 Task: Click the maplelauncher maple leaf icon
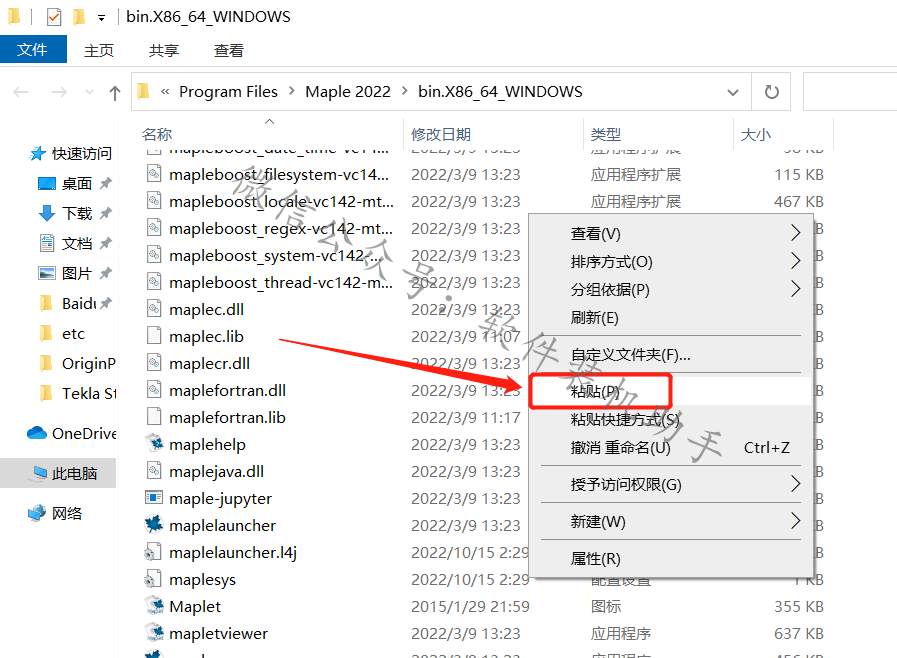click(154, 524)
